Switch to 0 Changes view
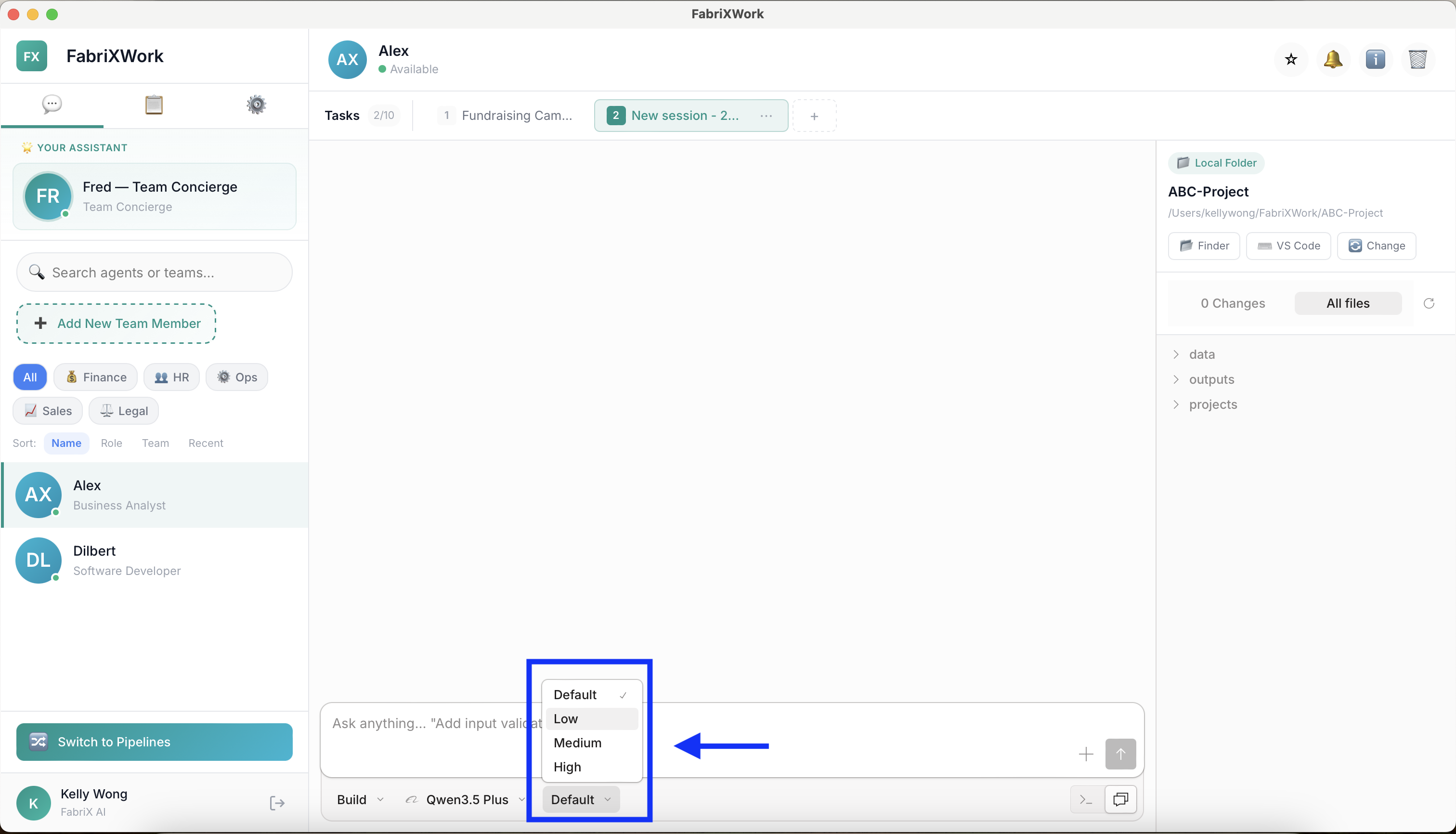The height and width of the screenshot is (834, 1456). (x=1233, y=303)
